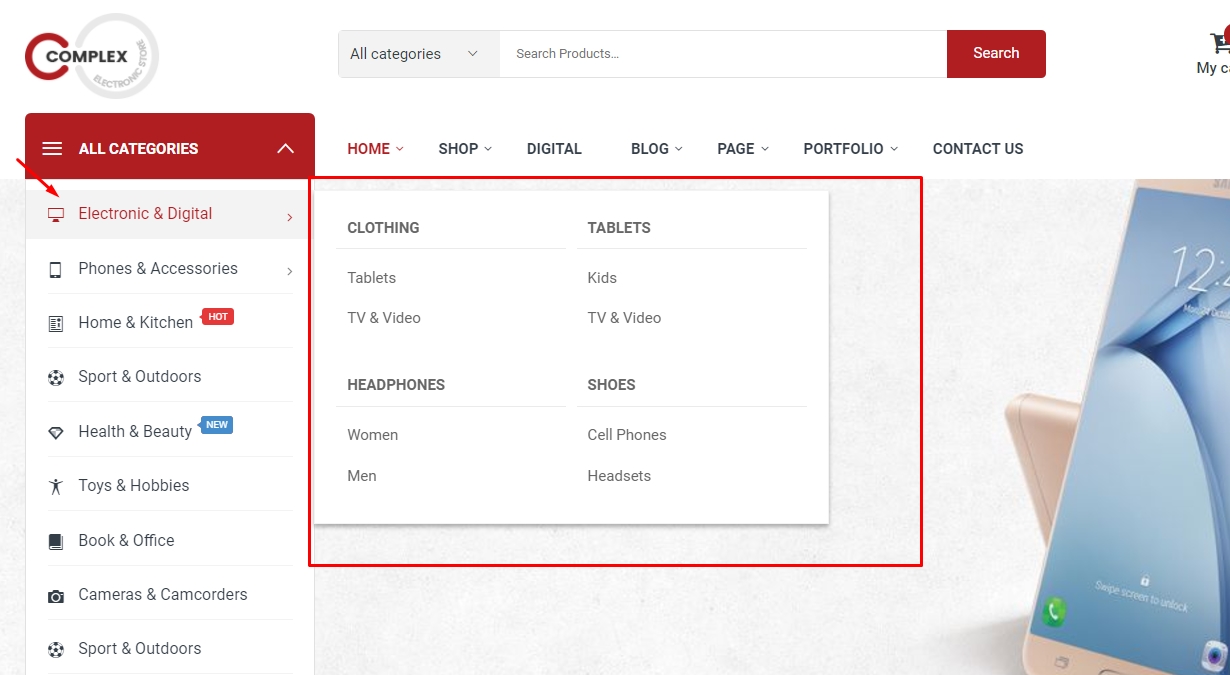Image resolution: width=1230 pixels, height=675 pixels.
Task: Select the Home & Kitchen category icon
Action: [x=56, y=322]
